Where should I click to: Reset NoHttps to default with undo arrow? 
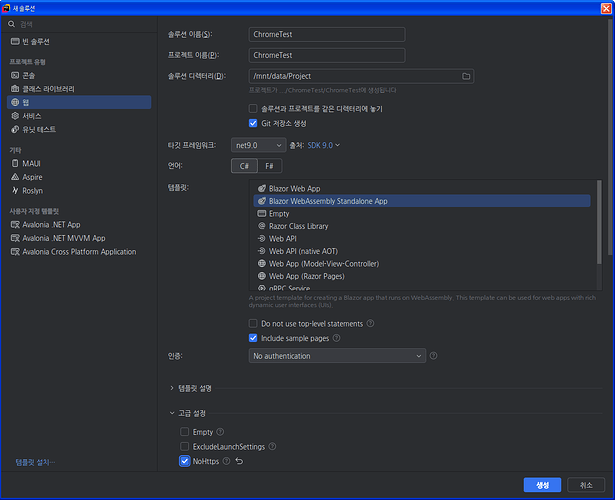(239, 461)
